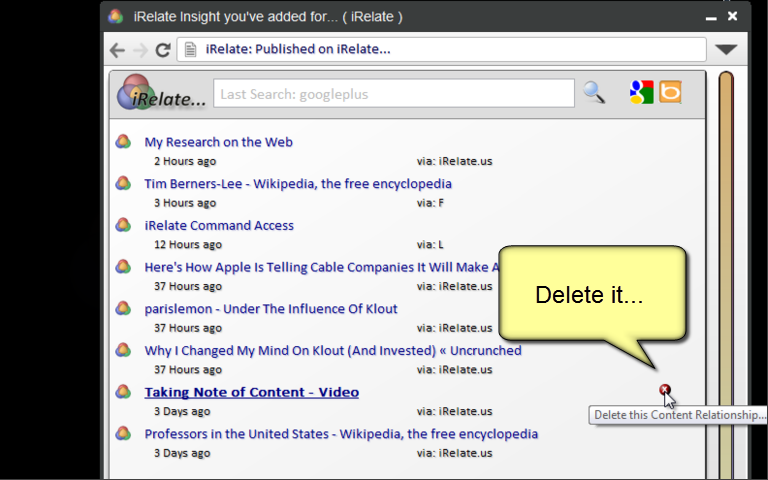The width and height of the screenshot is (768, 480).
Task: Click the icon beside My Research on the Web
Action: point(123,142)
